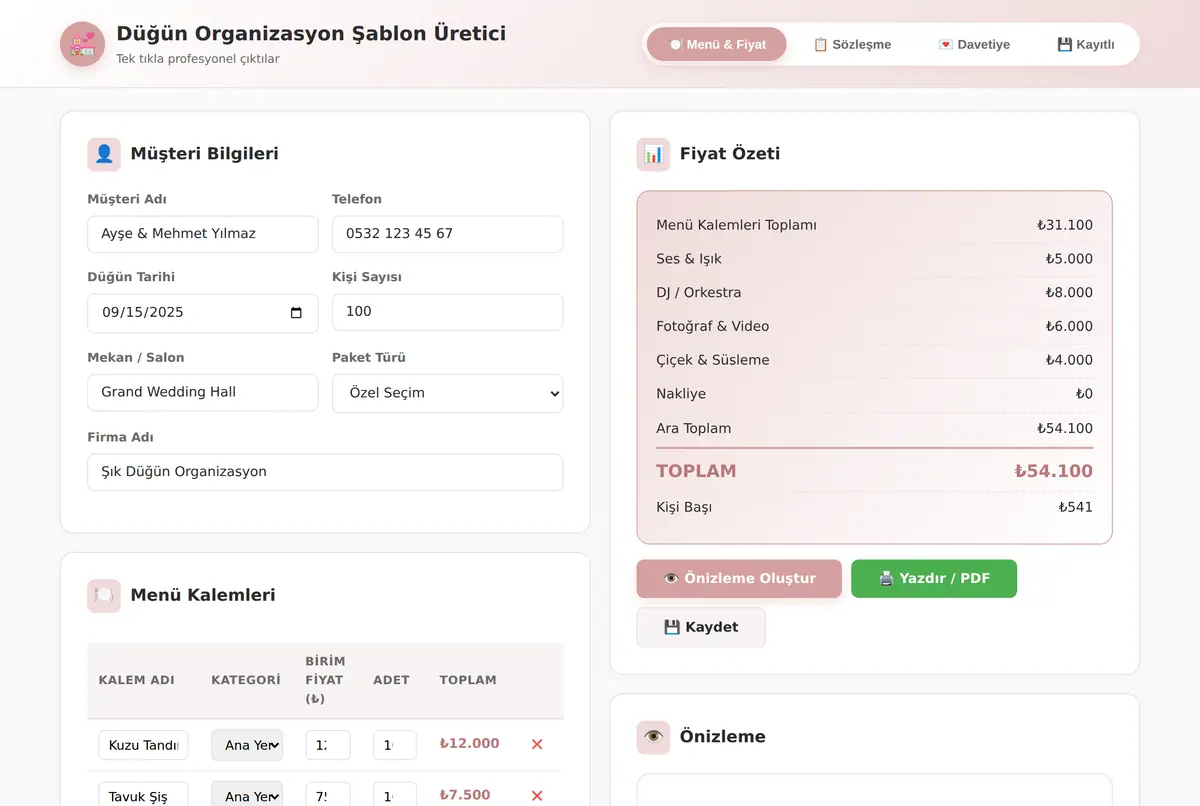Click unit price field for Kuzu Tandır
Image resolution: width=1200 pixels, height=806 pixels.
[x=328, y=745]
